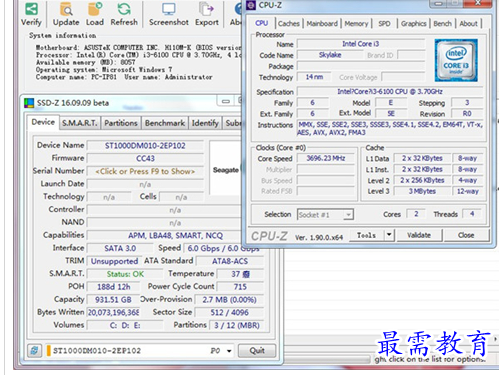Open the Mainboard tab in CPU-Z
This screenshot has height=375, width=499.
tap(322, 24)
